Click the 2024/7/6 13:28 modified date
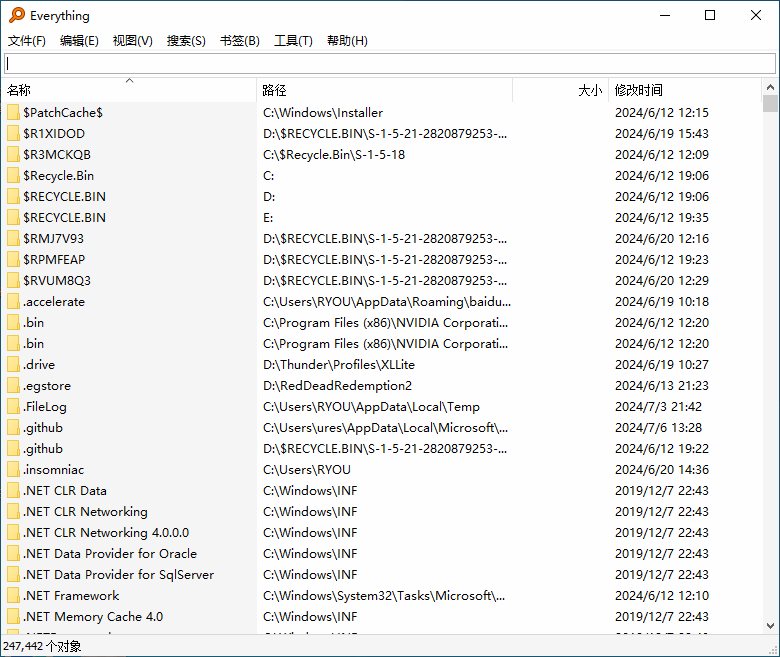 pos(658,428)
